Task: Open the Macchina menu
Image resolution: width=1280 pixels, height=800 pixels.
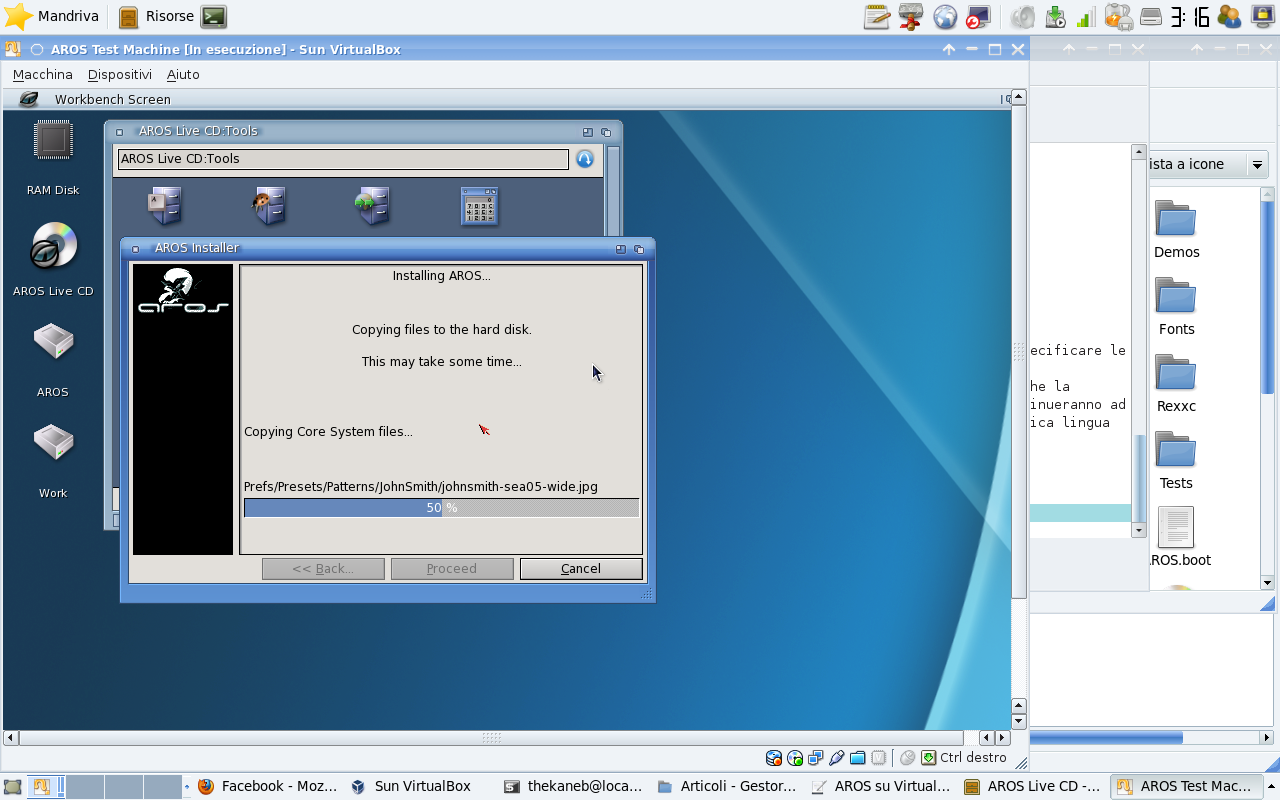Action: (x=43, y=75)
